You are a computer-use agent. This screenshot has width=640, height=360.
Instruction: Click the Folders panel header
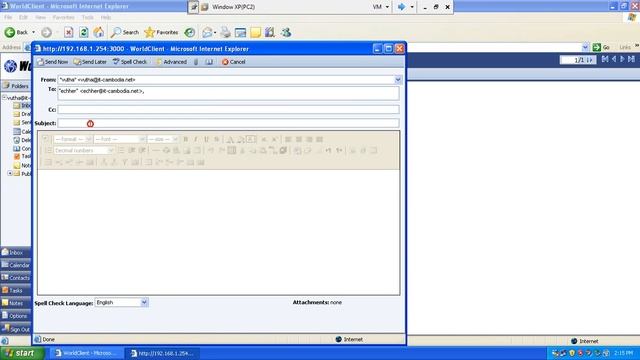(16, 86)
